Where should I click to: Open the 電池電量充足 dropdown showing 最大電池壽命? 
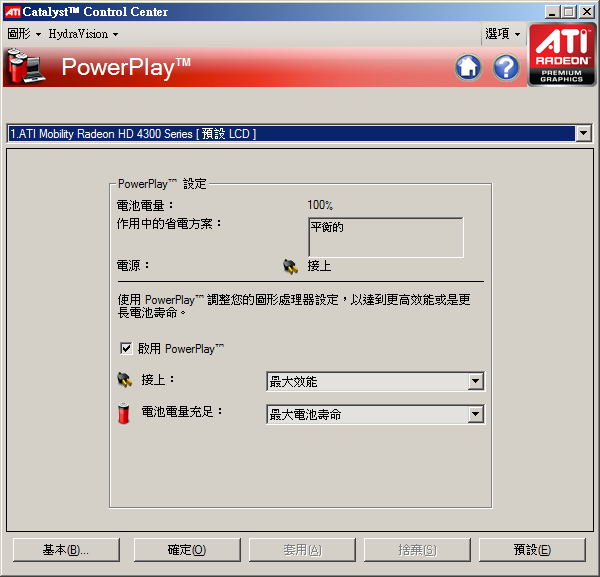(375, 414)
